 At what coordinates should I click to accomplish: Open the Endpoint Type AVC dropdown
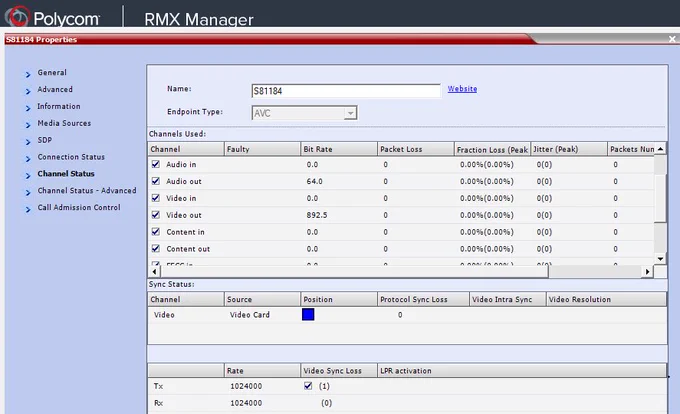(304, 113)
